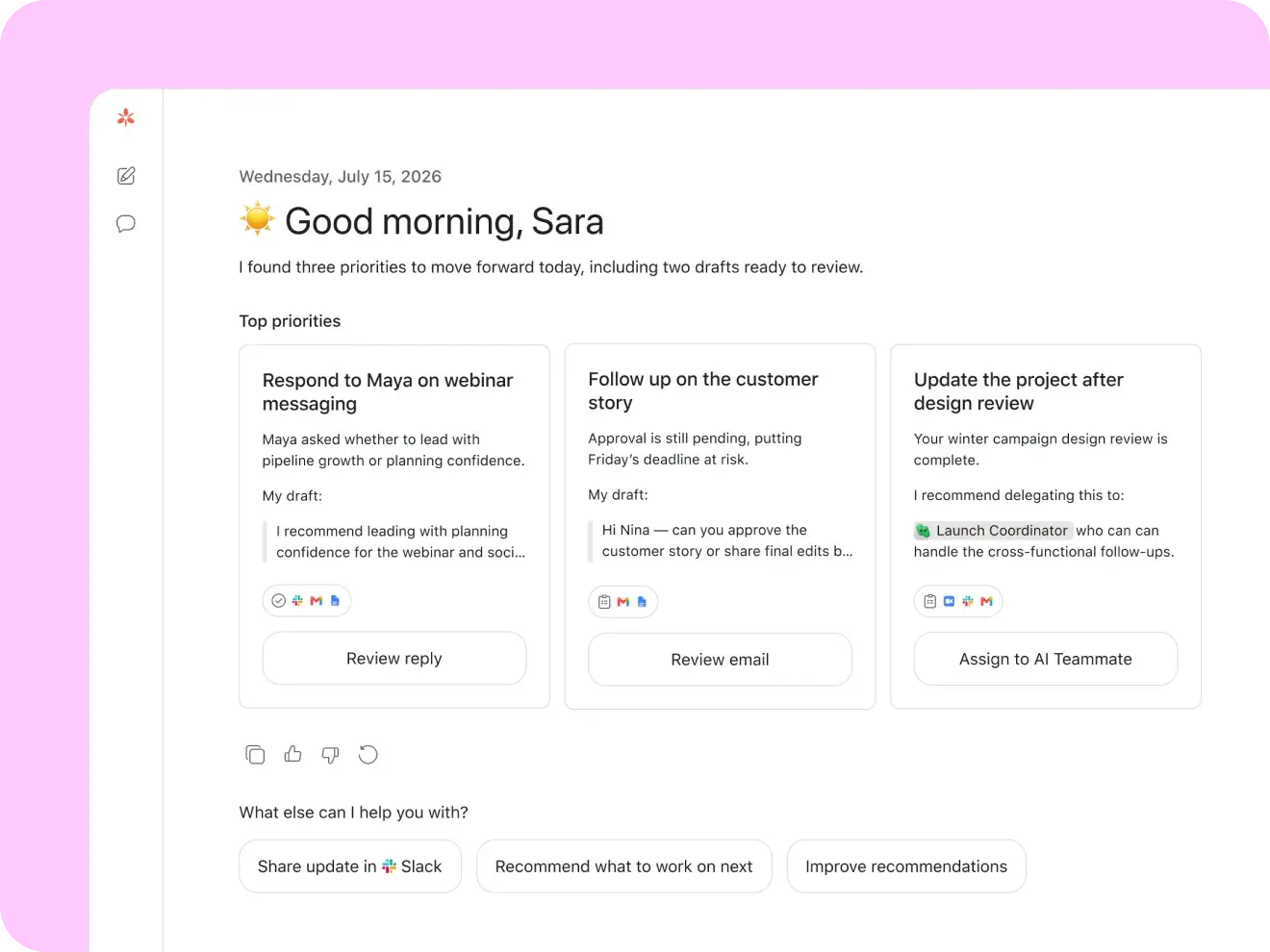Click the Zoom icon in design review card
This screenshot has height=952, width=1270.
(950, 601)
